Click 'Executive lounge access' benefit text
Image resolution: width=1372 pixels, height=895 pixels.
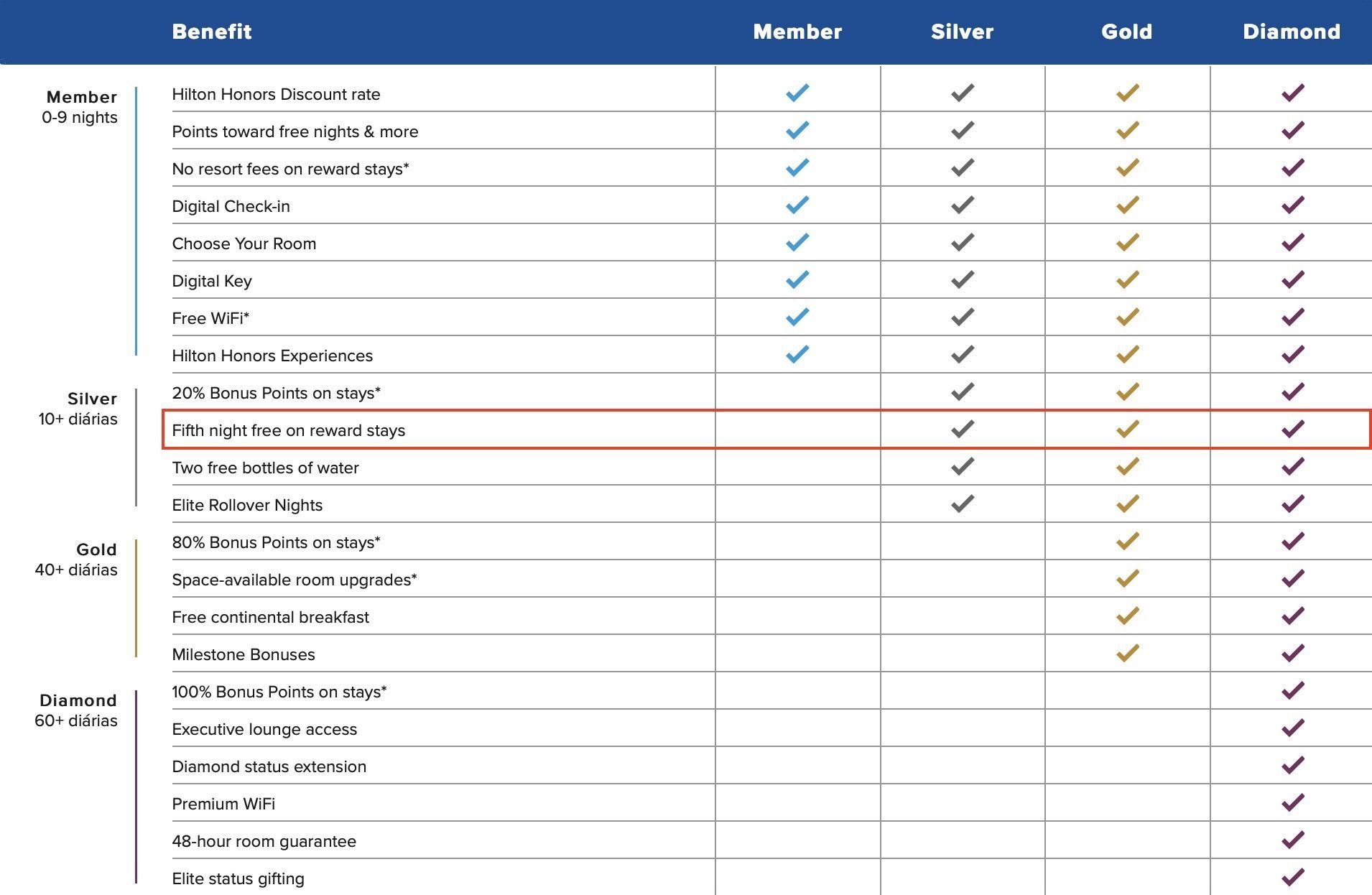(265, 729)
